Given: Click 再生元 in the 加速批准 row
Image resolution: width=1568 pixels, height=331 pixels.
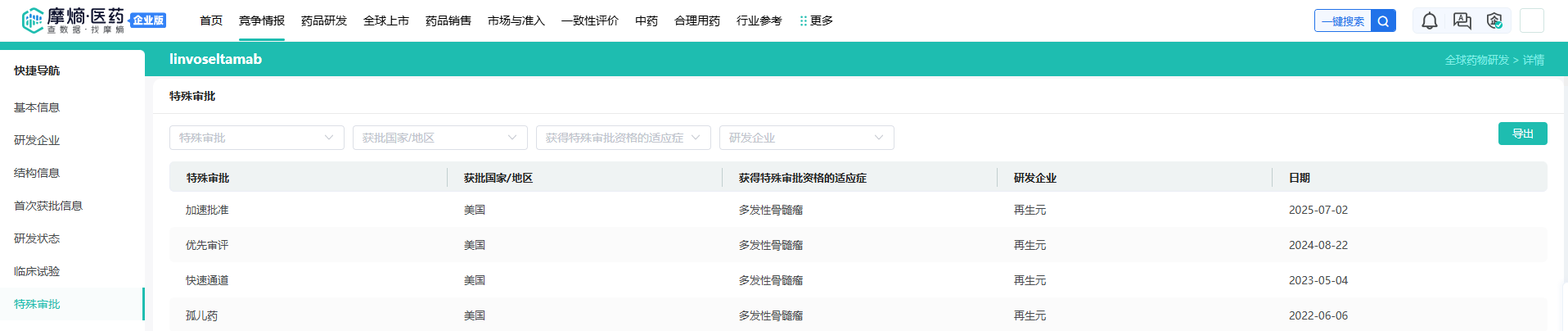Looking at the screenshot, I should [x=1030, y=210].
